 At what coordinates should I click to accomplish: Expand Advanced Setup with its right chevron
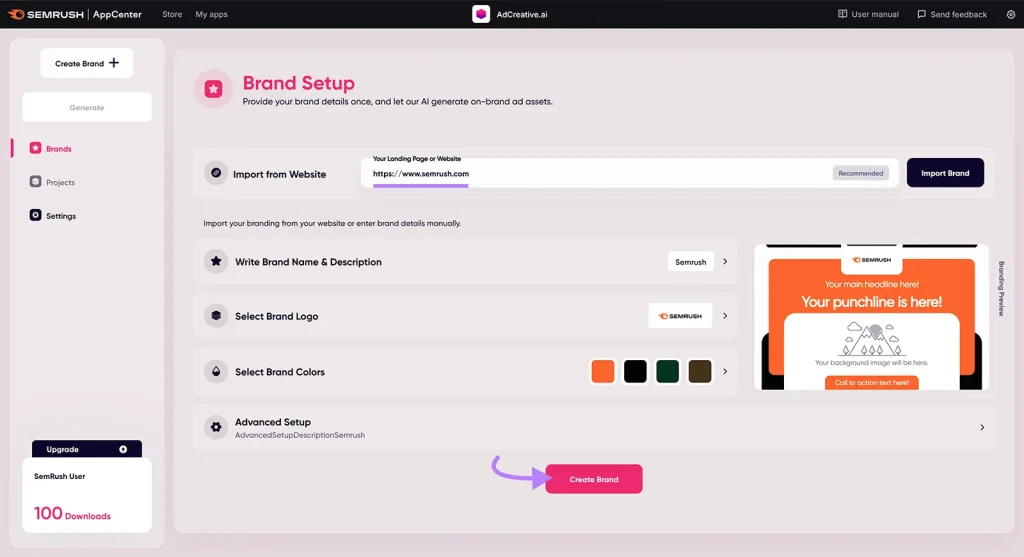pyautogui.click(x=982, y=427)
